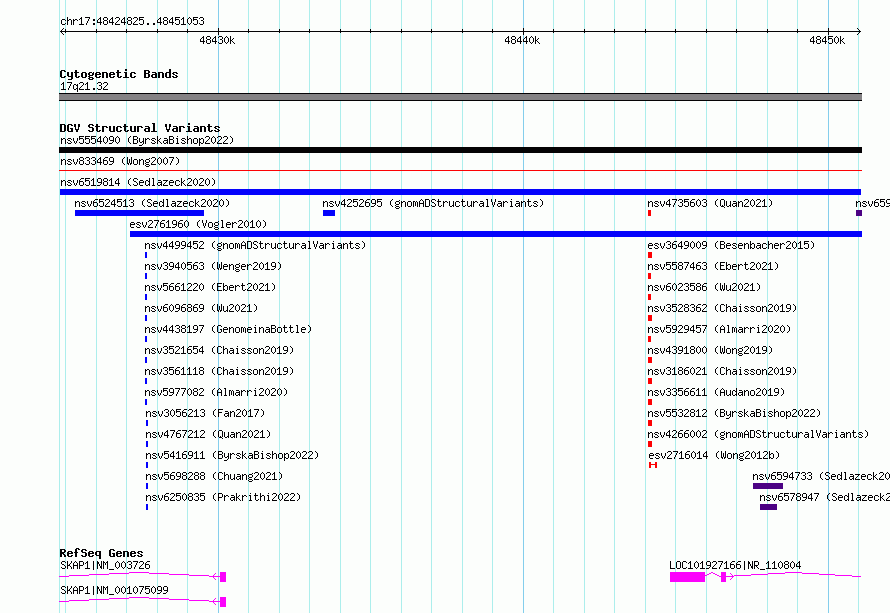
Task: Select nsv4438197 (GenomeinaBottle) variant
Action: coord(228,329)
